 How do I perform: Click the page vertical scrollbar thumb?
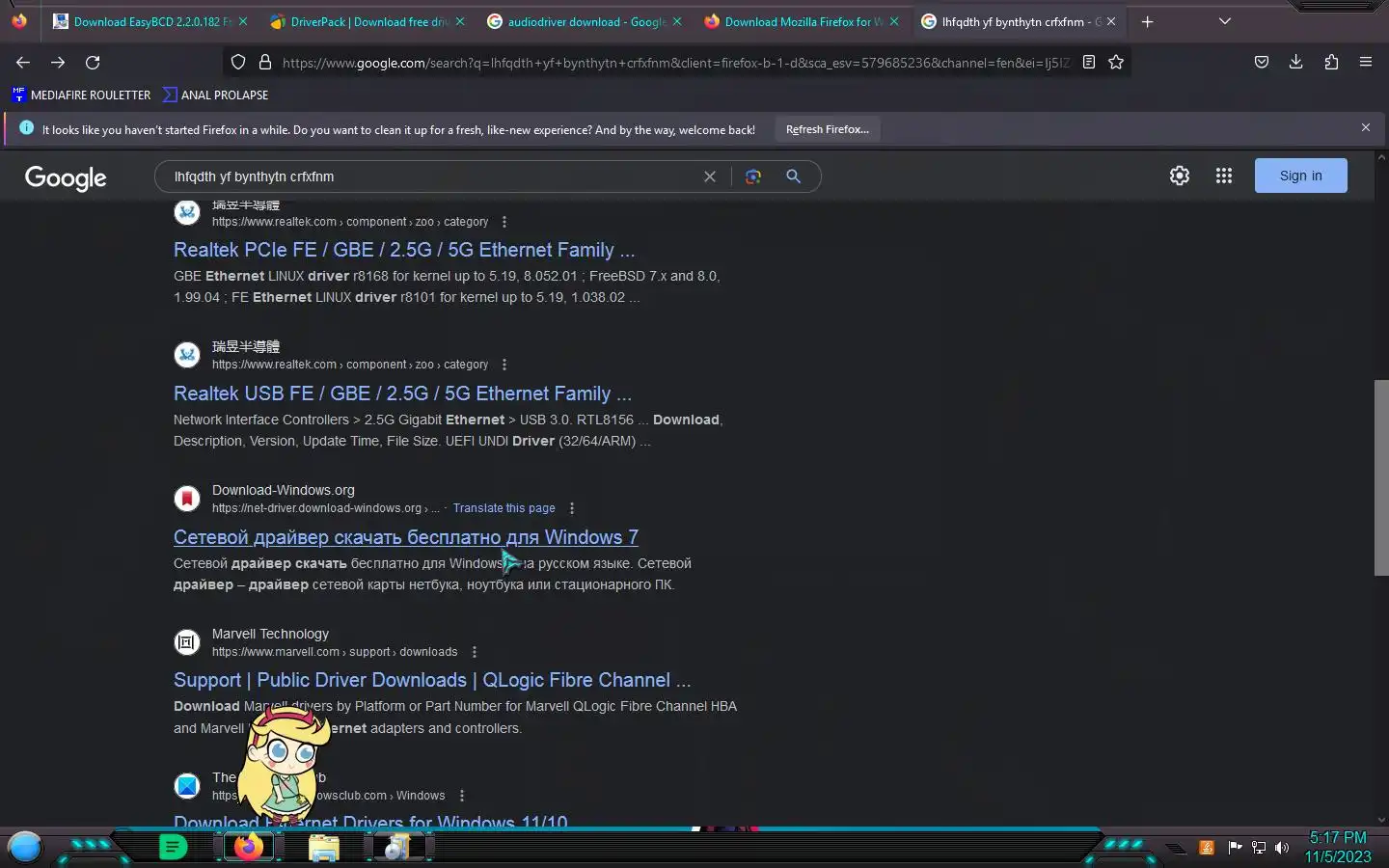(x=1381, y=477)
